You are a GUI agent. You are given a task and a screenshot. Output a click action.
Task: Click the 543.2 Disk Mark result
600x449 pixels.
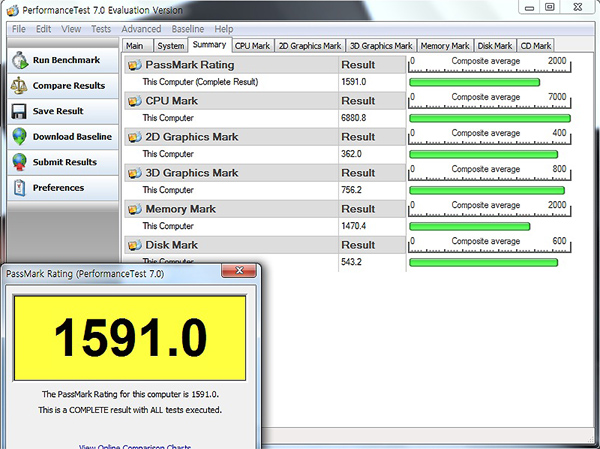pyautogui.click(x=351, y=262)
